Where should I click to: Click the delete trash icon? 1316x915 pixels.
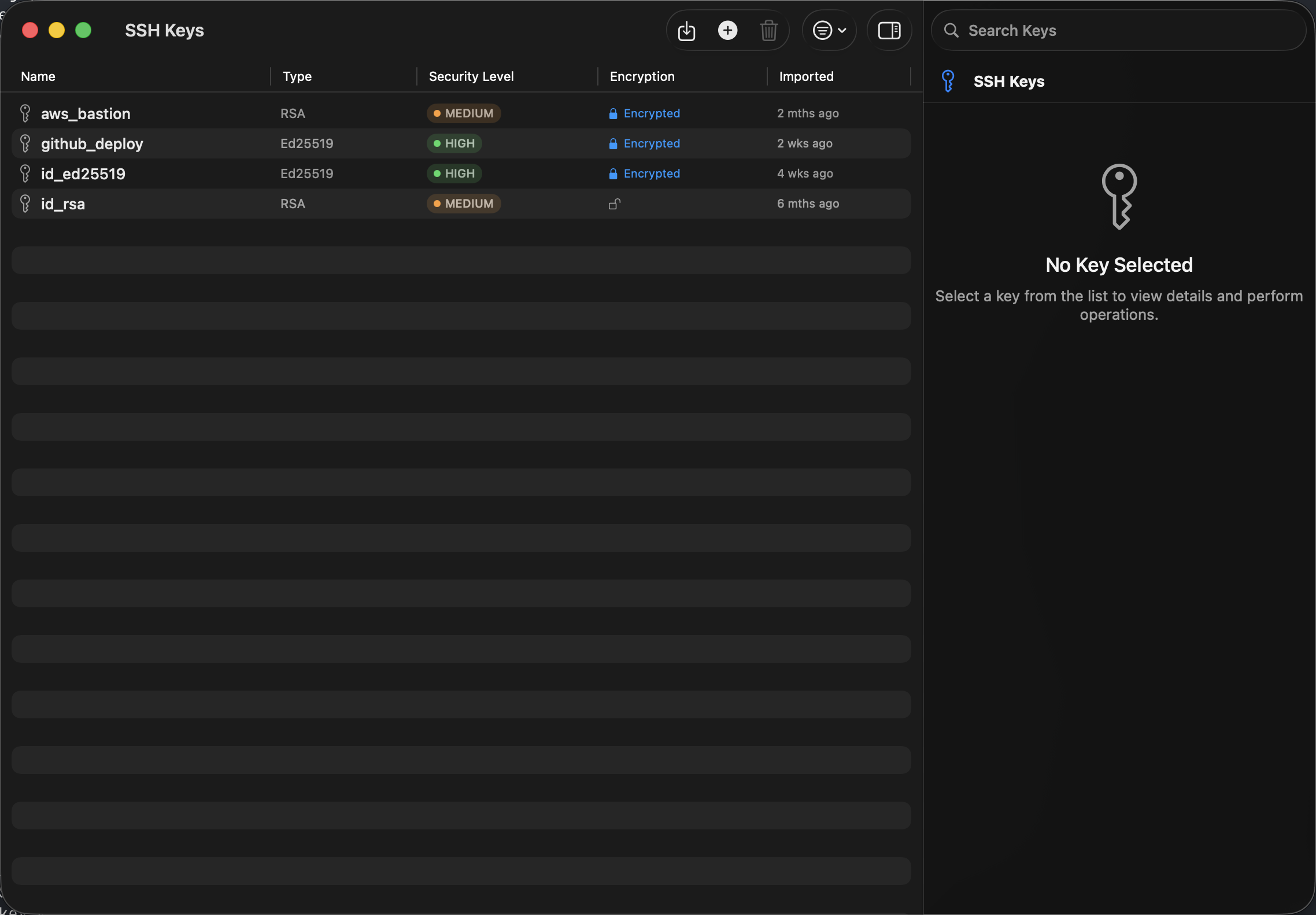click(x=769, y=30)
